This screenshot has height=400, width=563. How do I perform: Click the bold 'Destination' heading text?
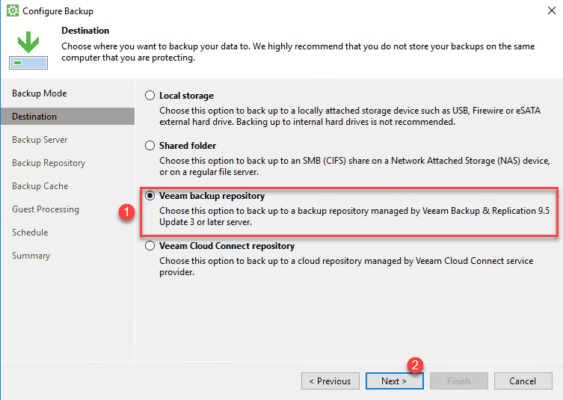pyautogui.click(x=85, y=31)
